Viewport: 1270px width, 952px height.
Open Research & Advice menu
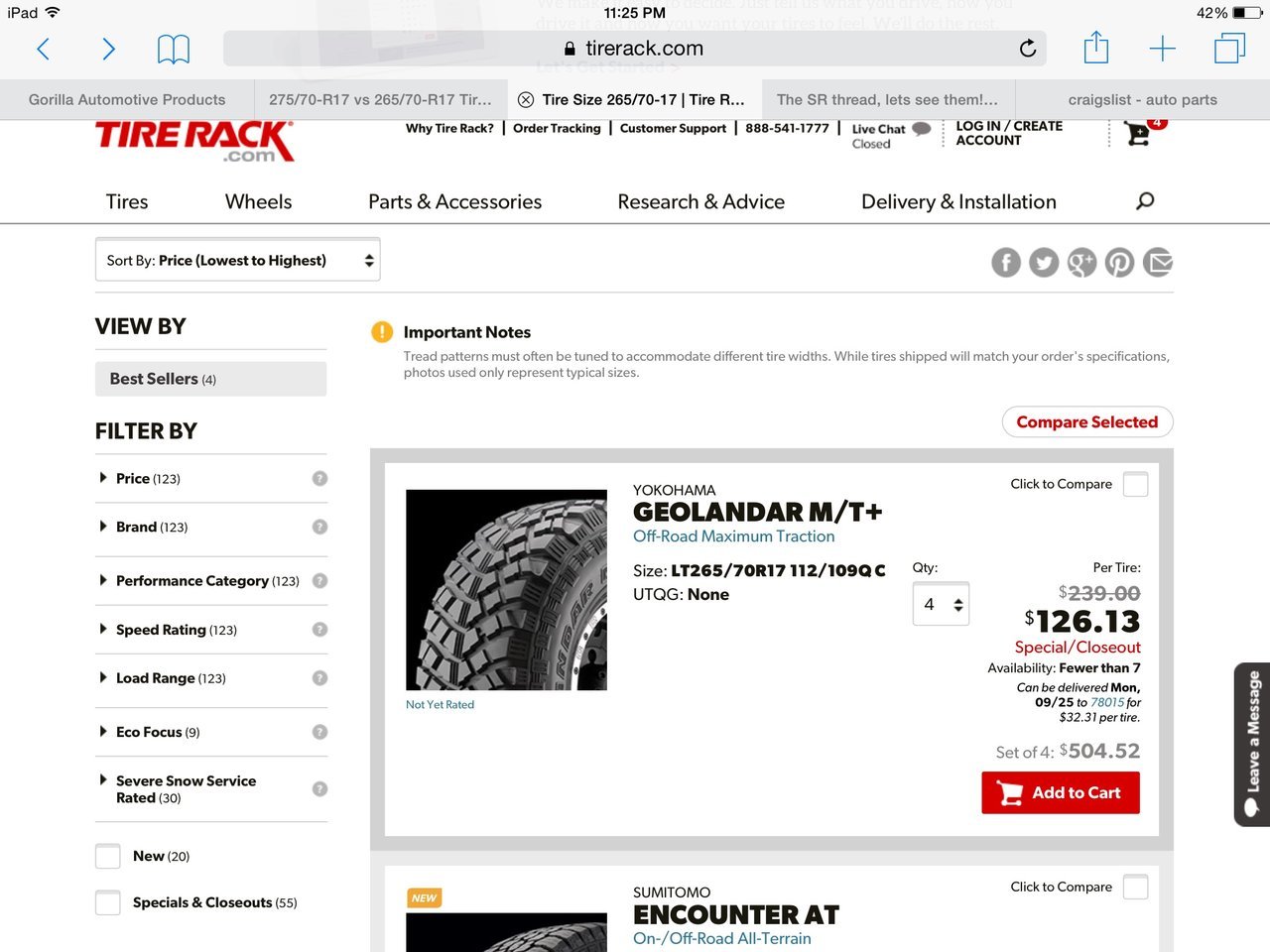click(701, 201)
